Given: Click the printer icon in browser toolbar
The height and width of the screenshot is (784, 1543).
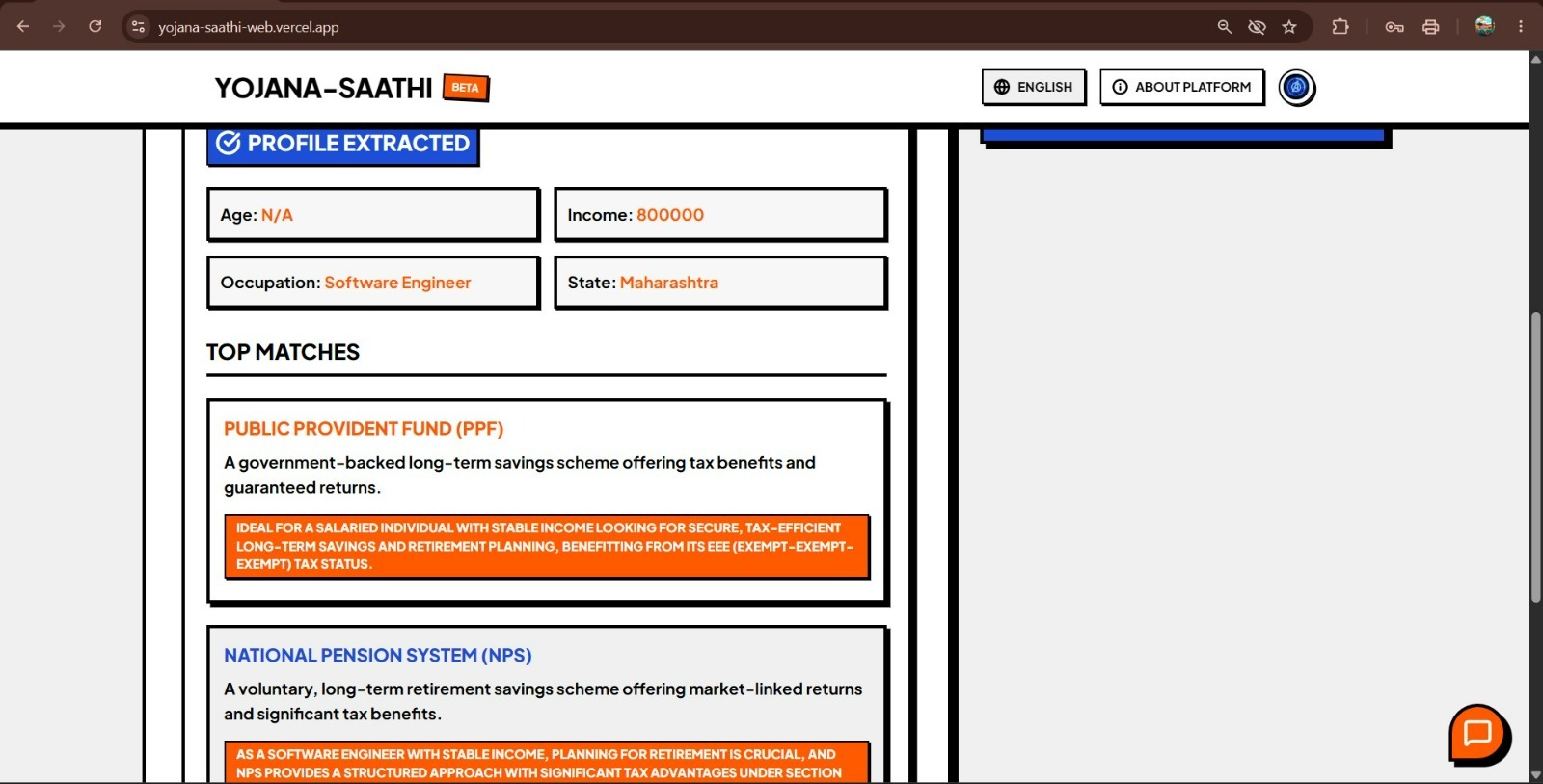Looking at the screenshot, I should (x=1431, y=27).
